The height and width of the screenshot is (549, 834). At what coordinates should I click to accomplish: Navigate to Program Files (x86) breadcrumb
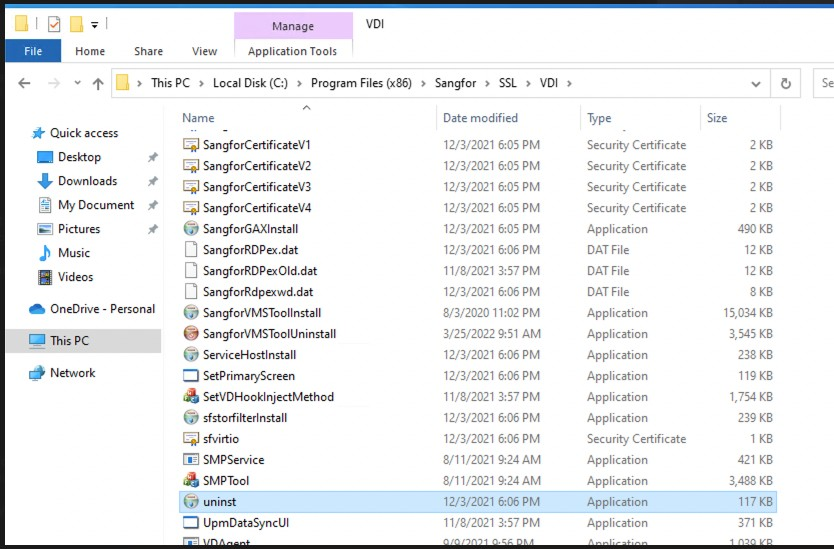click(x=361, y=84)
